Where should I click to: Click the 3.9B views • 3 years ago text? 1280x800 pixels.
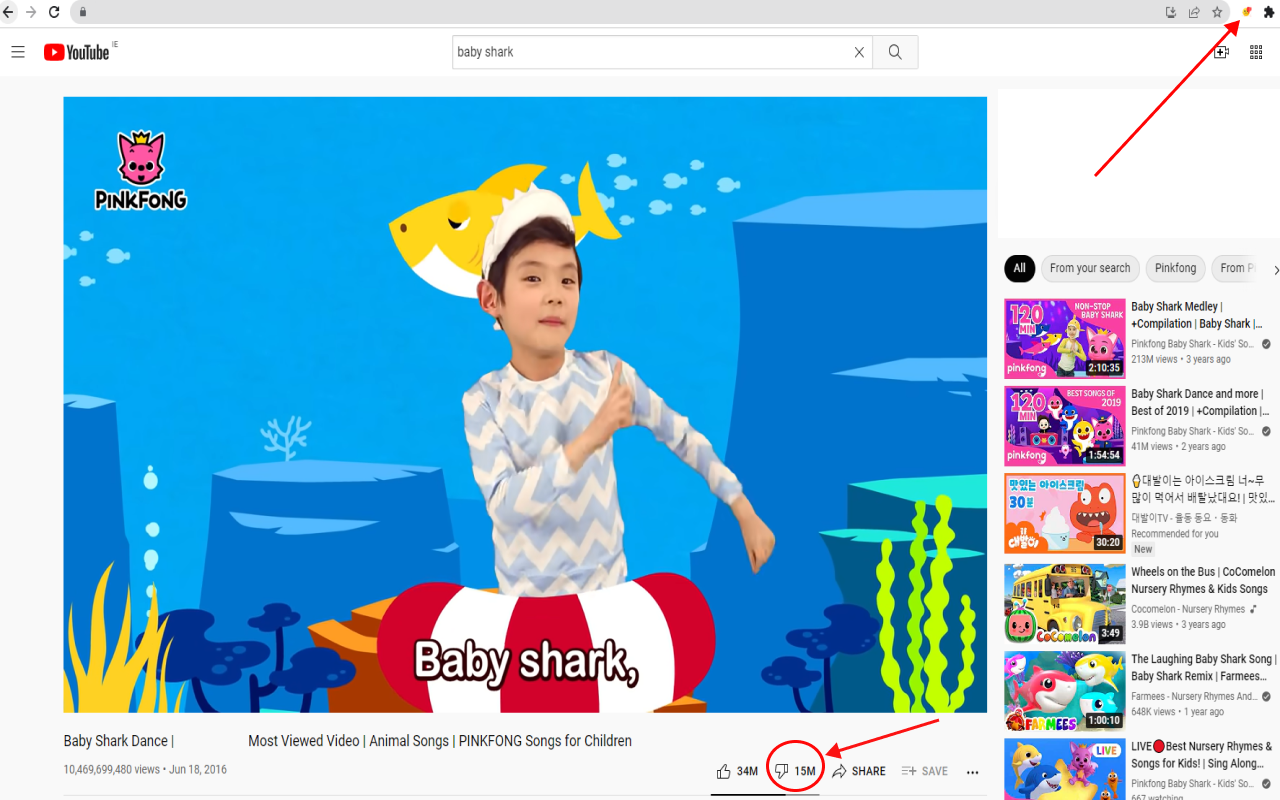1178,624
